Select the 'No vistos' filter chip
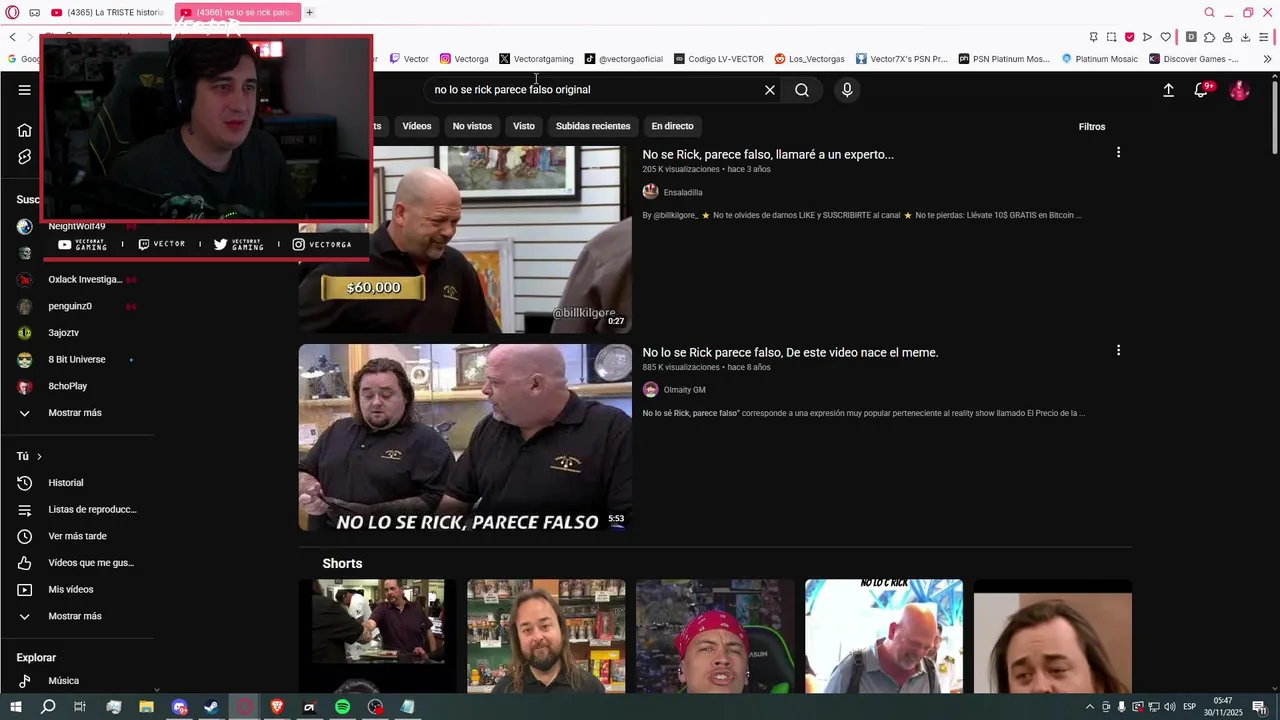The image size is (1280, 720). pyautogui.click(x=472, y=126)
